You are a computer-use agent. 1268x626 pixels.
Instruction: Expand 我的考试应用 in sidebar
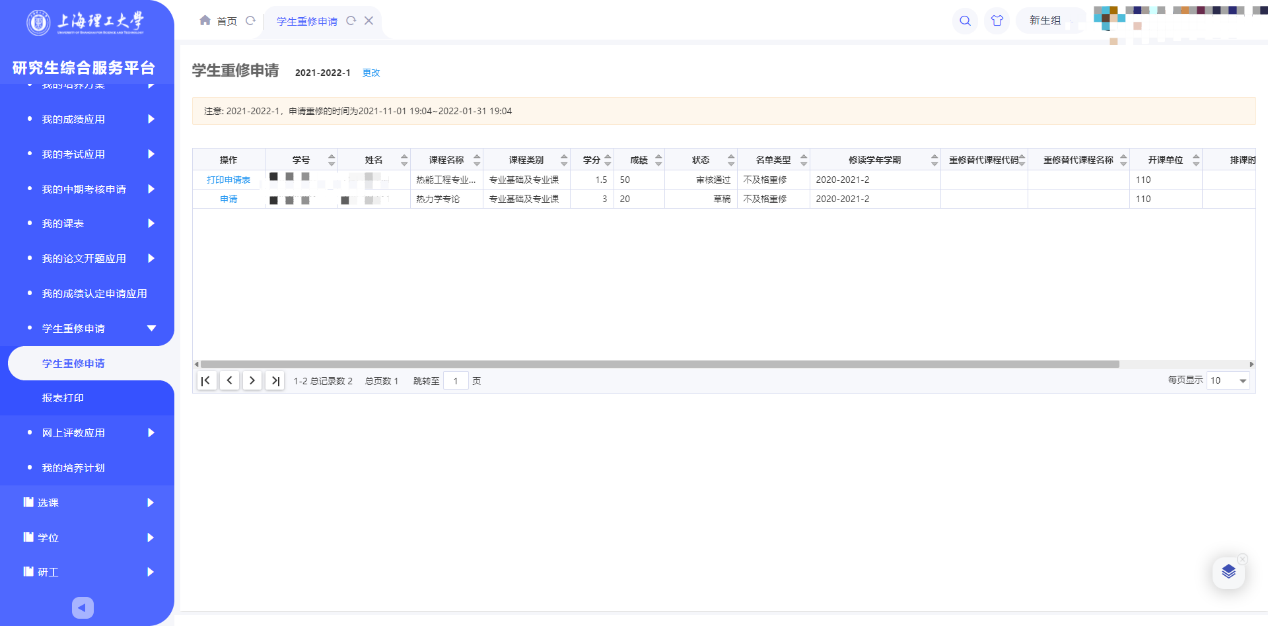pyautogui.click(x=90, y=154)
